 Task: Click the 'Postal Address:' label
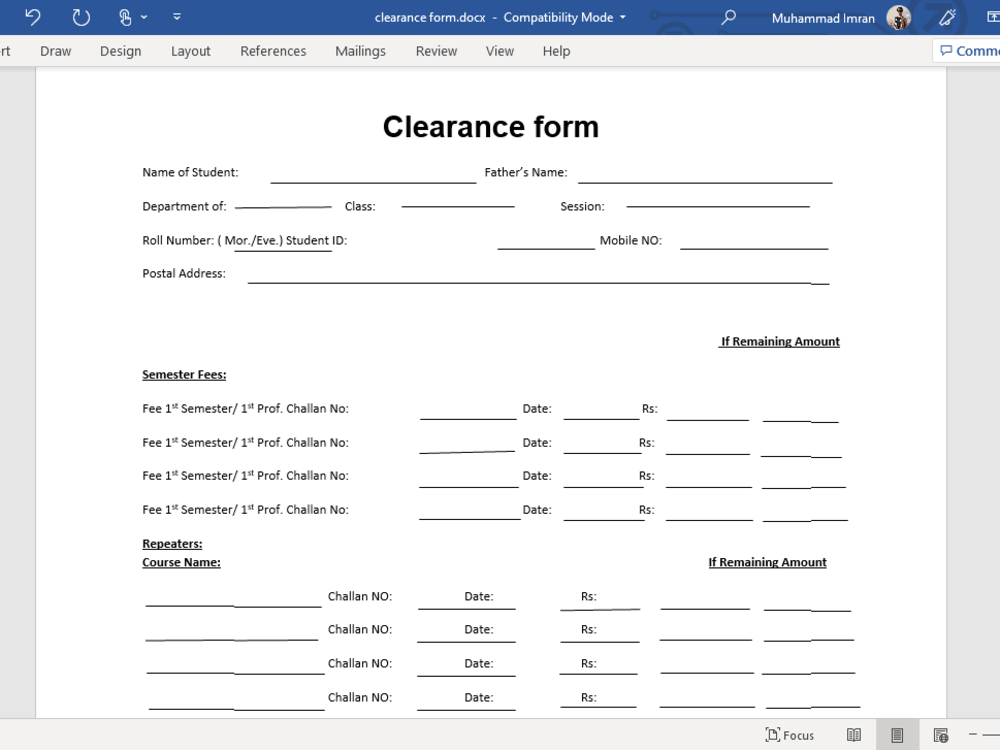pyautogui.click(x=184, y=274)
